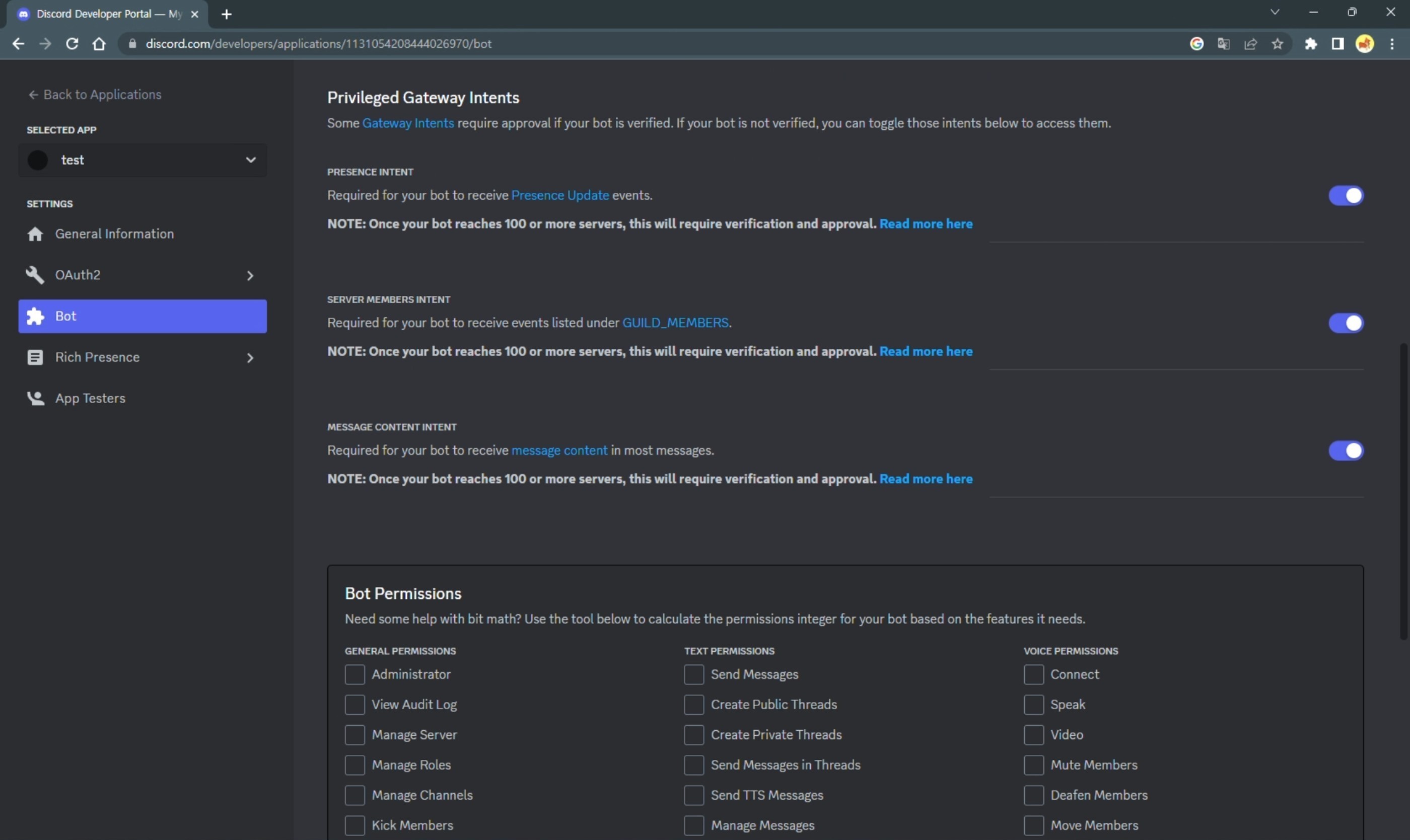Image resolution: width=1410 pixels, height=840 pixels.
Task: Click the page vertical scrollbar
Action: [x=1404, y=491]
